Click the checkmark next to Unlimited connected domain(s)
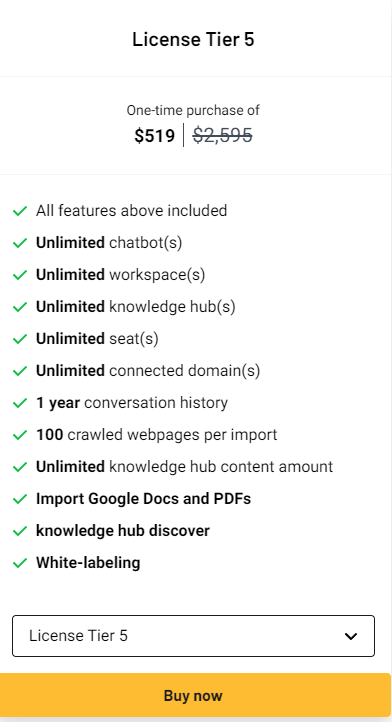This screenshot has height=722, width=392. pos(20,371)
